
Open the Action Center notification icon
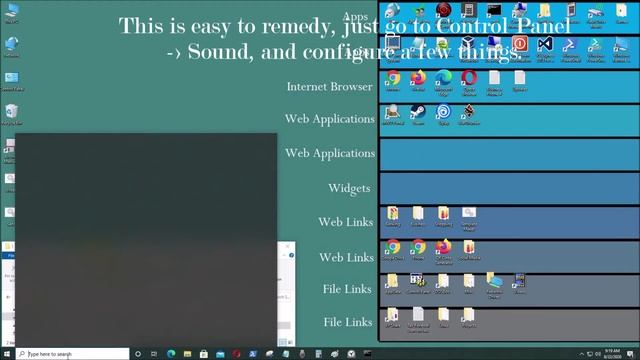[631, 354]
